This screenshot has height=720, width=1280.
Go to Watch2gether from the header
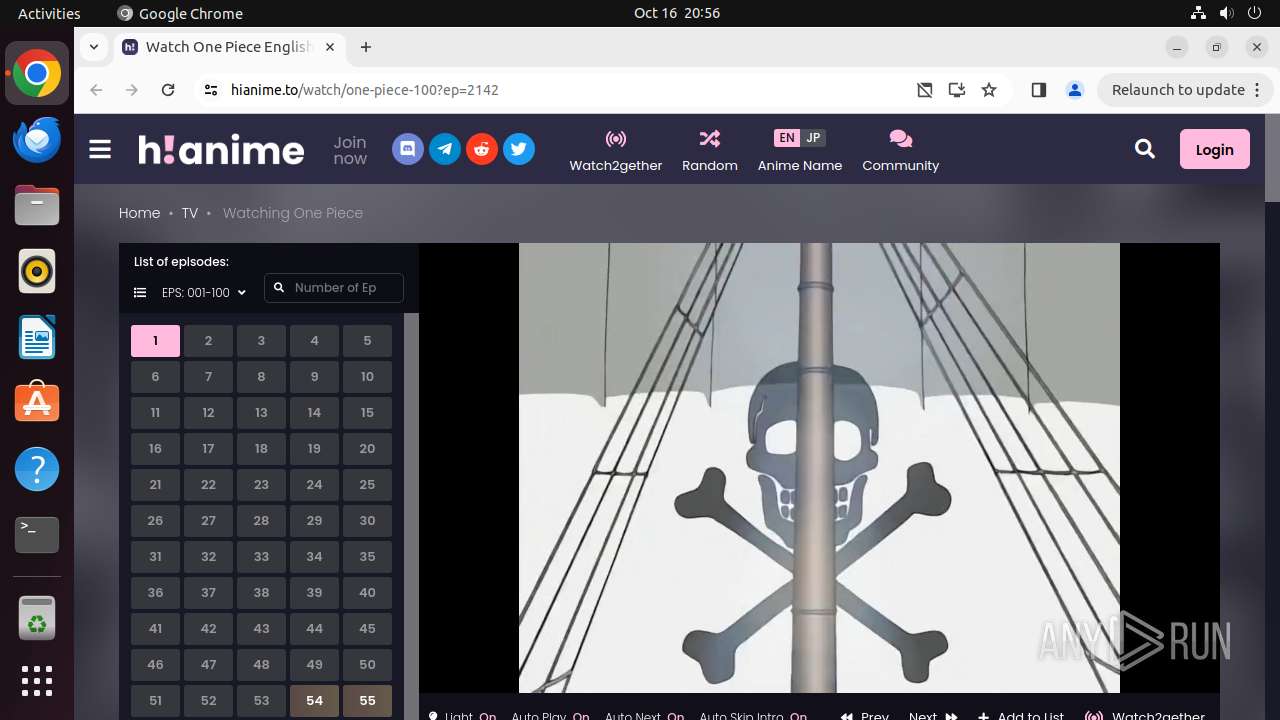click(x=616, y=150)
